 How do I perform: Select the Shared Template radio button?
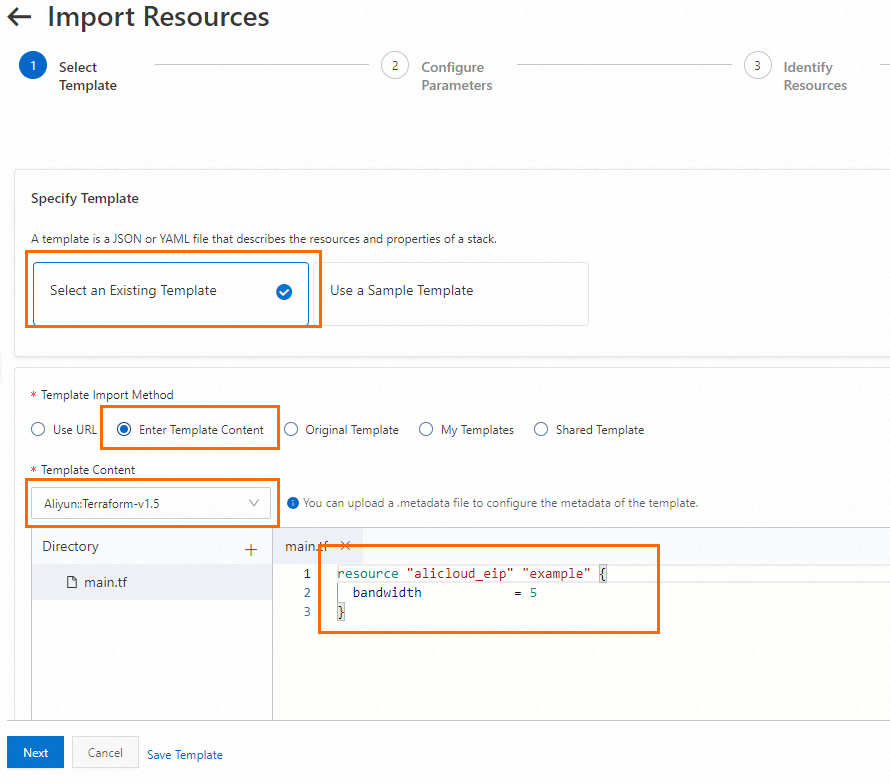[x=541, y=430]
